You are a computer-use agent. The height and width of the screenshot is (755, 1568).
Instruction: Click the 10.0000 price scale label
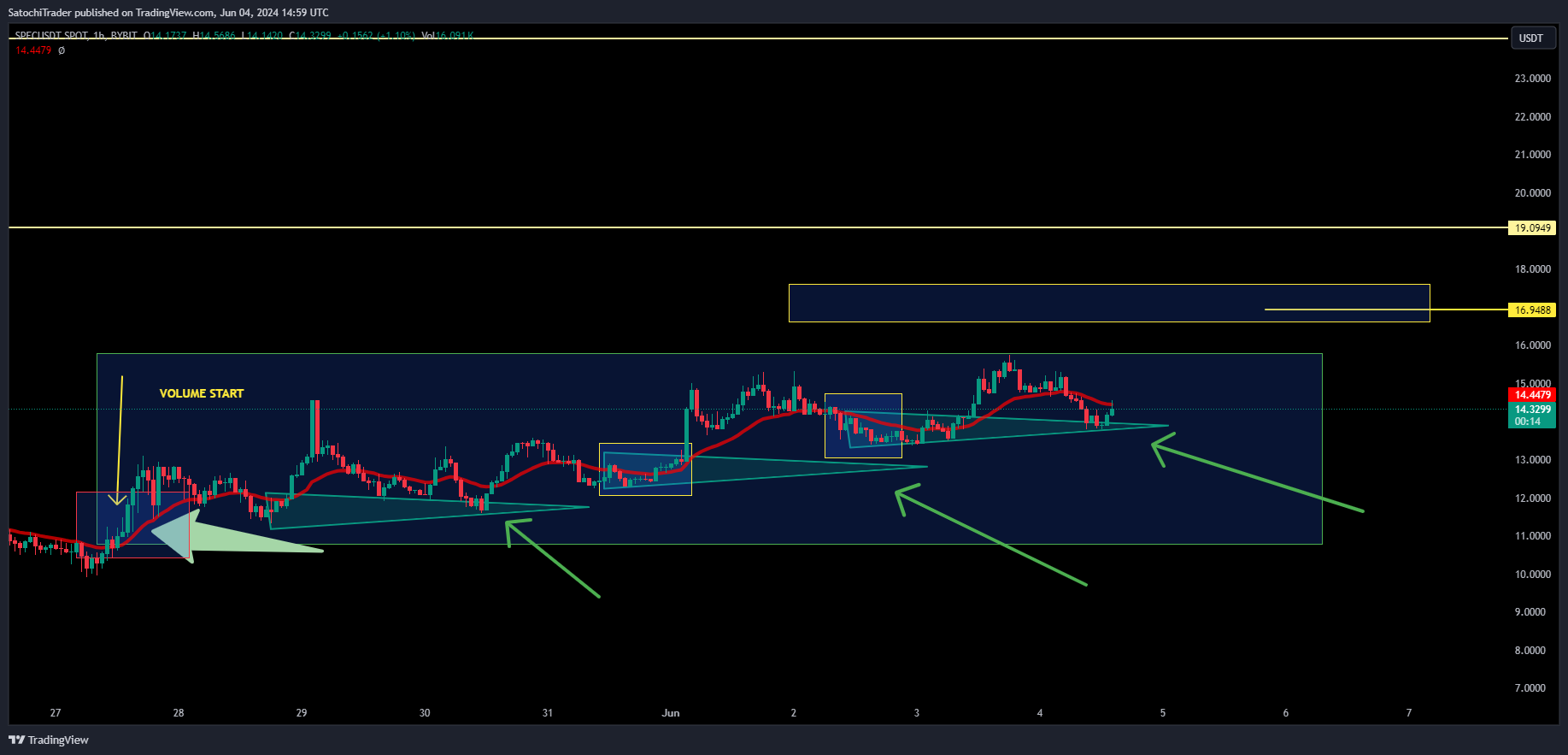click(x=1533, y=574)
